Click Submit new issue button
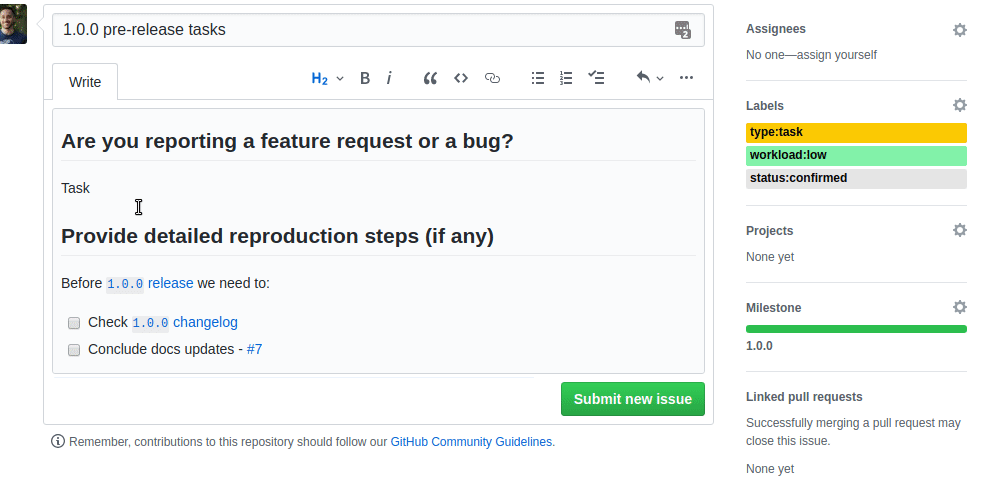The image size is (983, 481). point(633,399)
